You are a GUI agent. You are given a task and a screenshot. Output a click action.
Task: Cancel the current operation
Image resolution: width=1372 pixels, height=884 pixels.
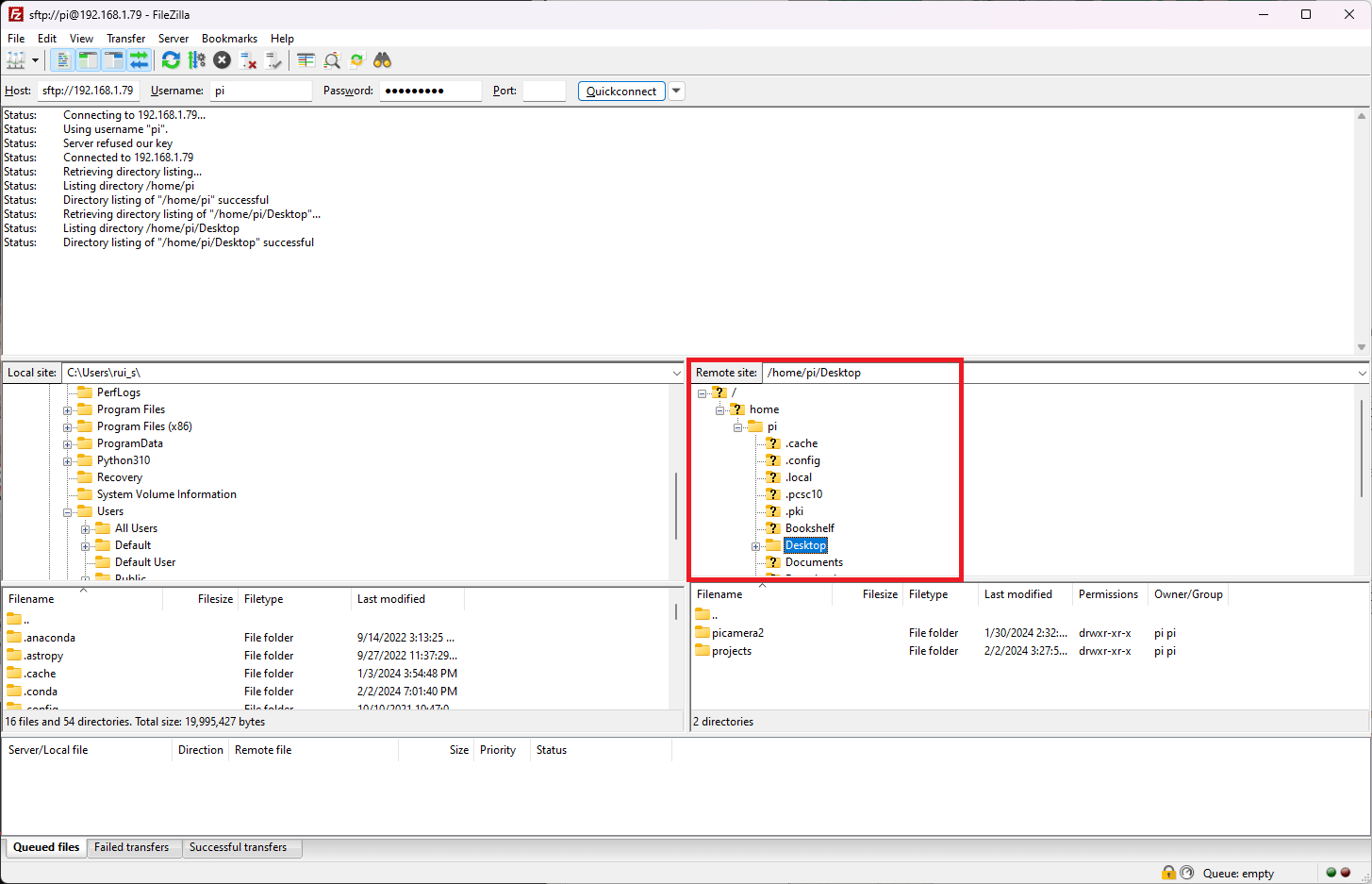pos(222,59)
